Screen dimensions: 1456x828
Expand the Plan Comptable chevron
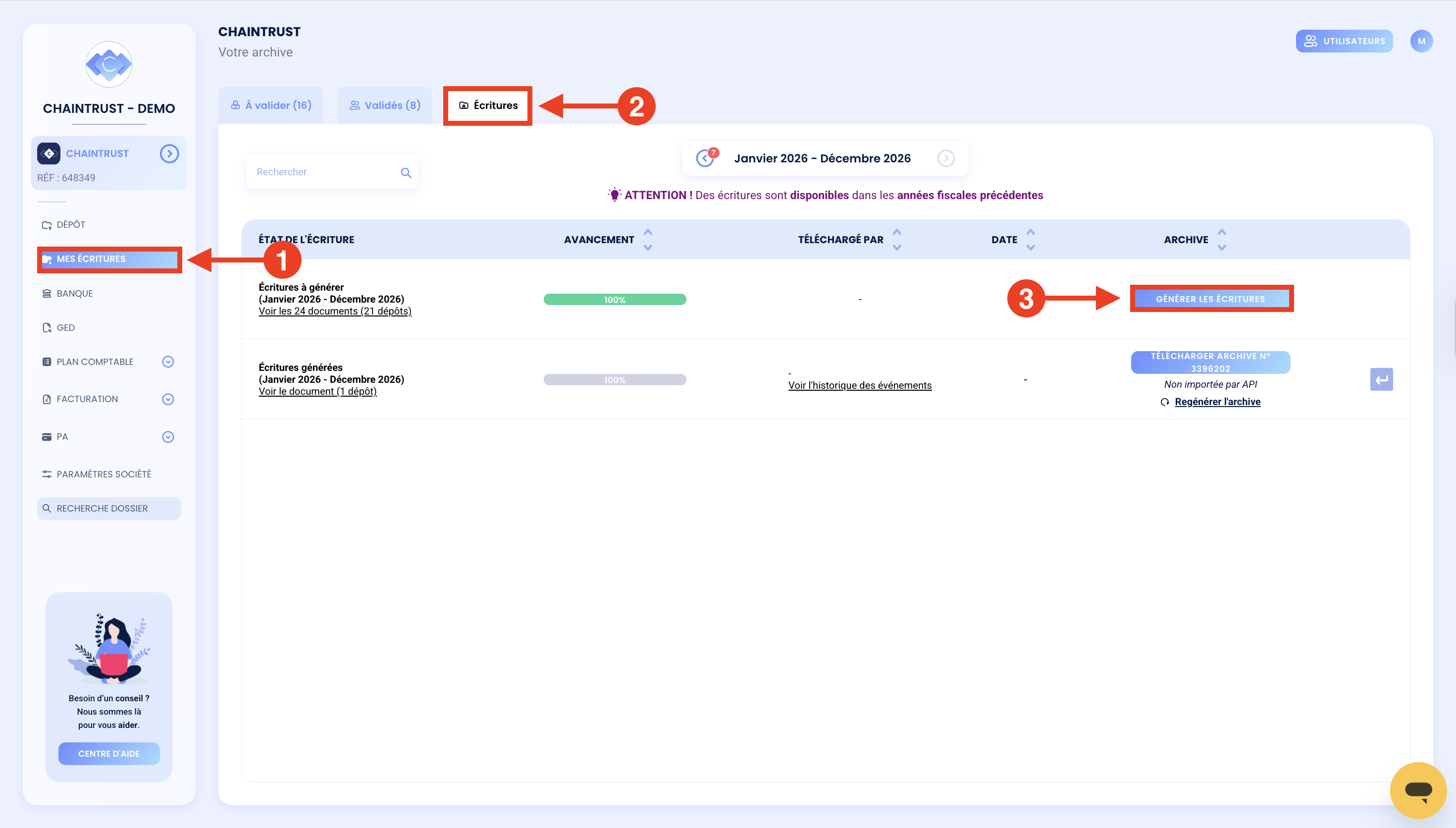point(168,362)
